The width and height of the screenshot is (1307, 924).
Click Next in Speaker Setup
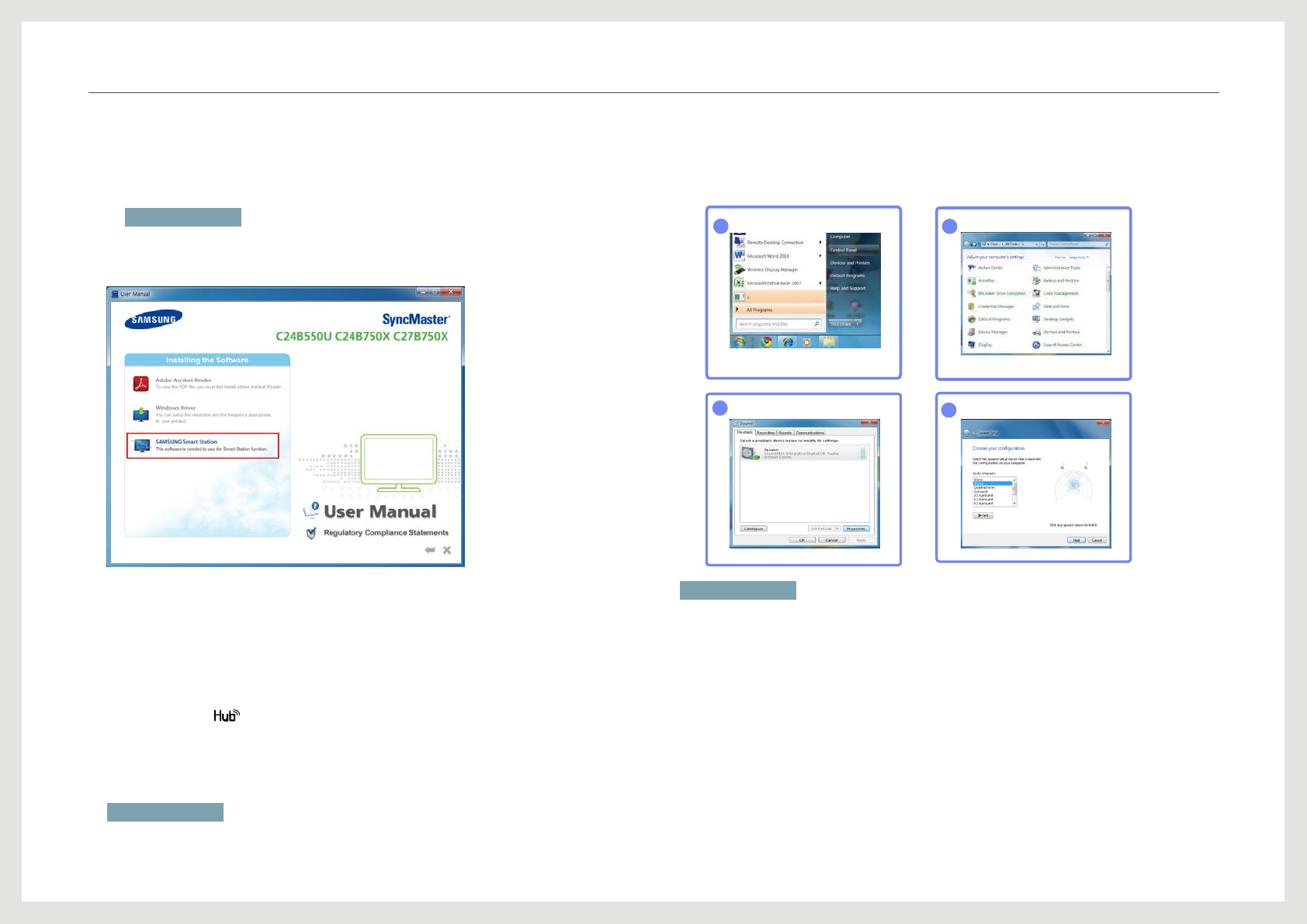[x=1076, y=540]
